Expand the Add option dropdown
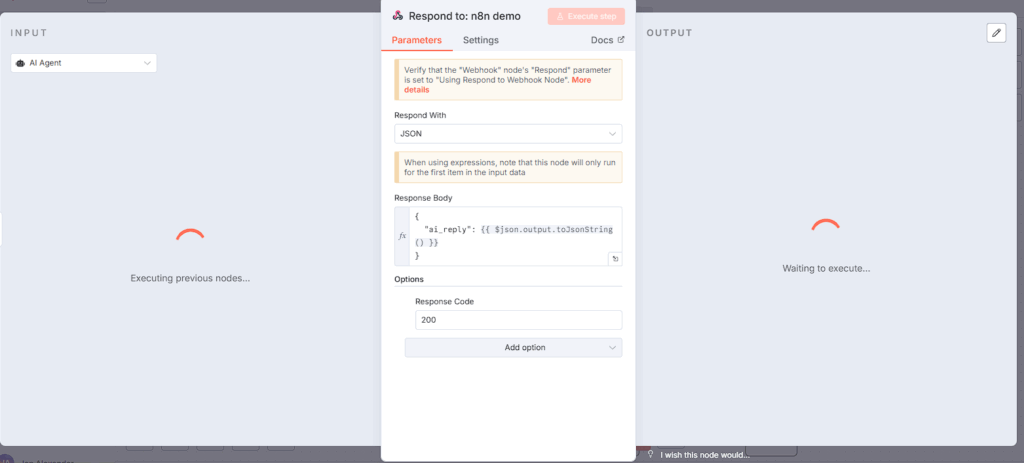This screenshot has height=463, width=1024. (513, 347)
